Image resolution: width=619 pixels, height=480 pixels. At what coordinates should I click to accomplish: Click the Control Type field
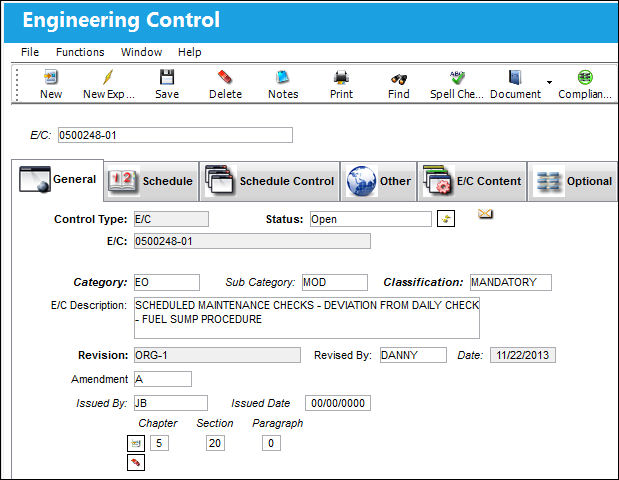(x=171, y=219)
